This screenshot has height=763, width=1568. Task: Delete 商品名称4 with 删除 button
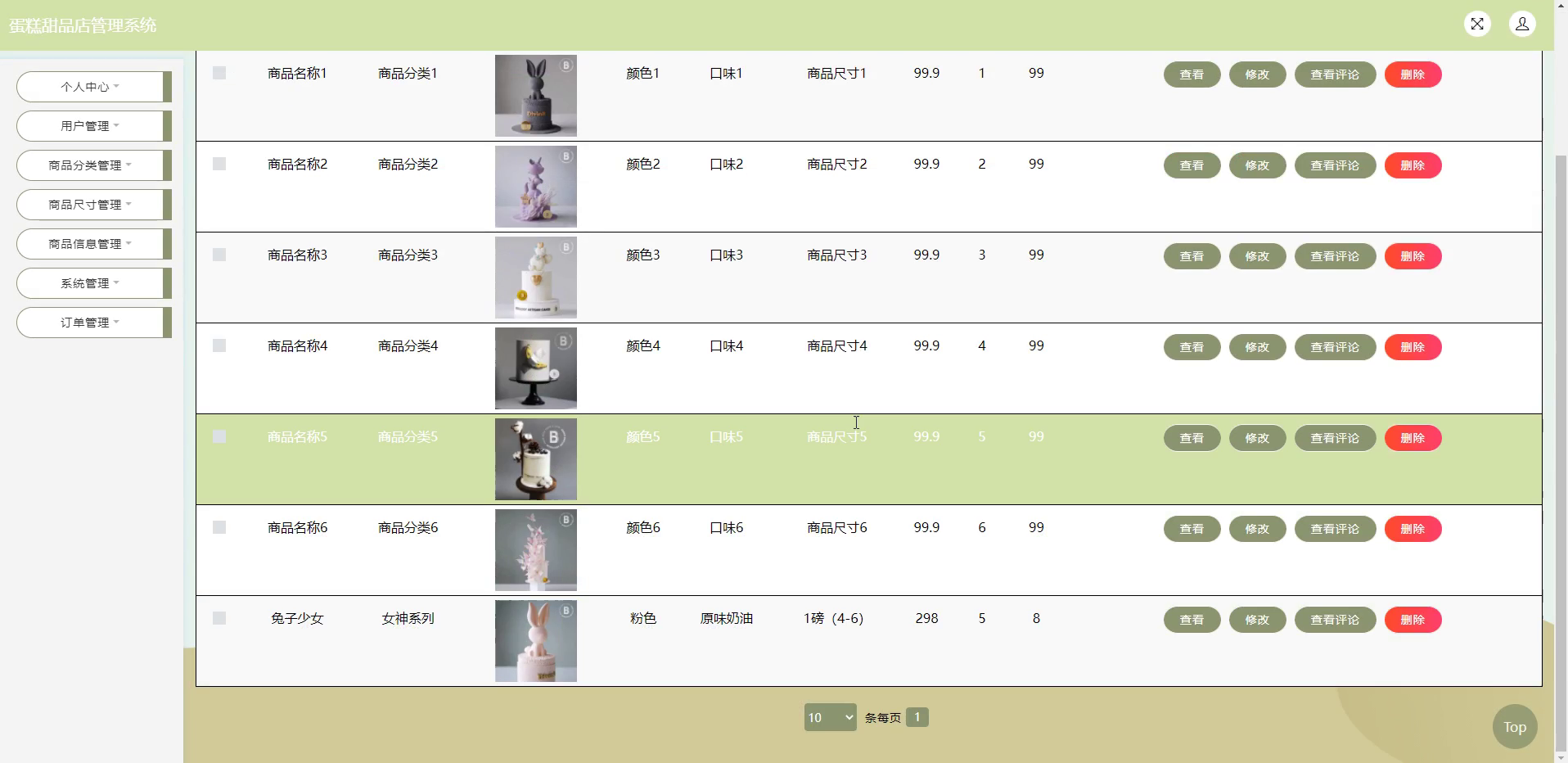pyautogui.click(x=1413, y=347)
